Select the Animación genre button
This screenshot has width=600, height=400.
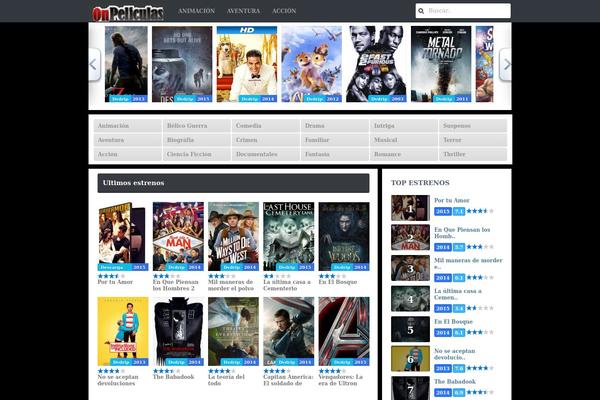tap(128, 126)
